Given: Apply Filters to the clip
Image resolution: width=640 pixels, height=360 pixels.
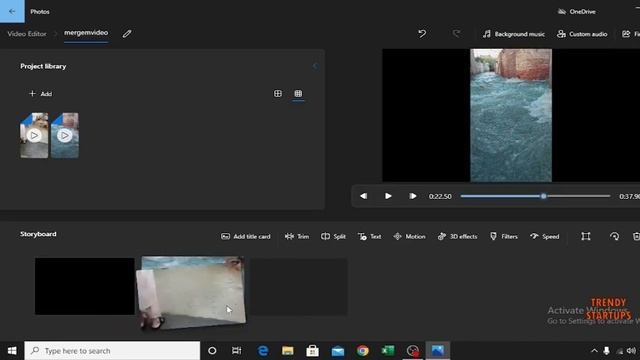Looking at the screenshot, I should click(x=504, y=236).
